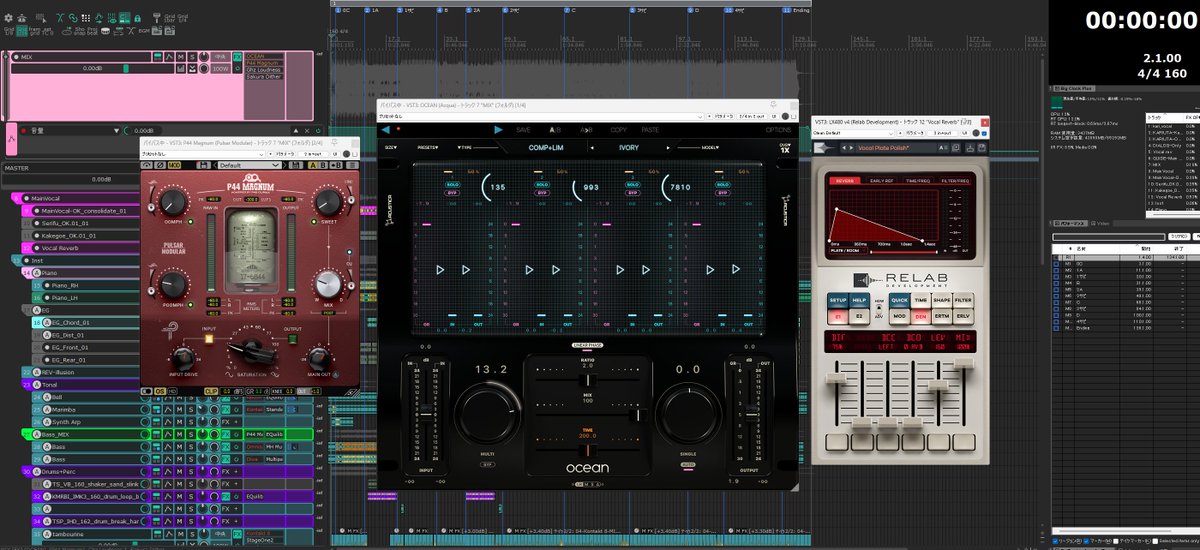
Task: Mute the MIX track
Action: (181, 57)
